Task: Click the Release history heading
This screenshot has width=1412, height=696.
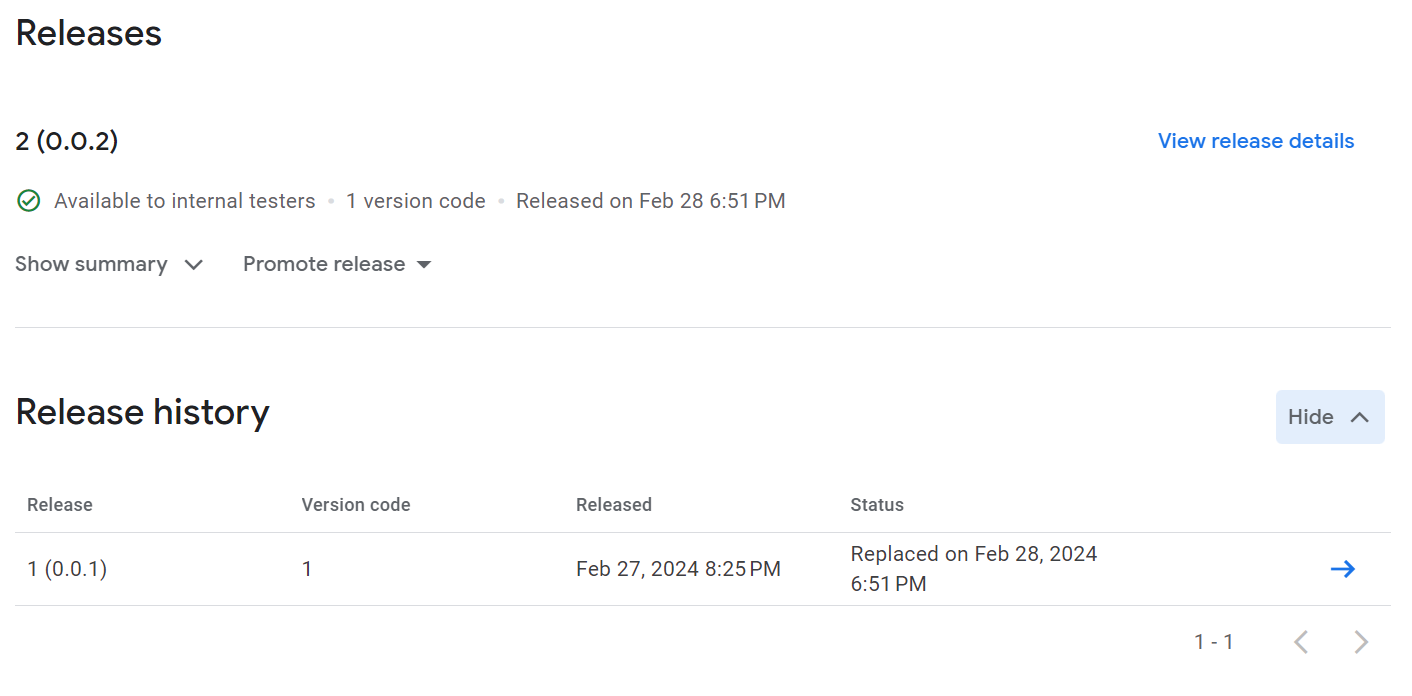Action: pos(143,412)
